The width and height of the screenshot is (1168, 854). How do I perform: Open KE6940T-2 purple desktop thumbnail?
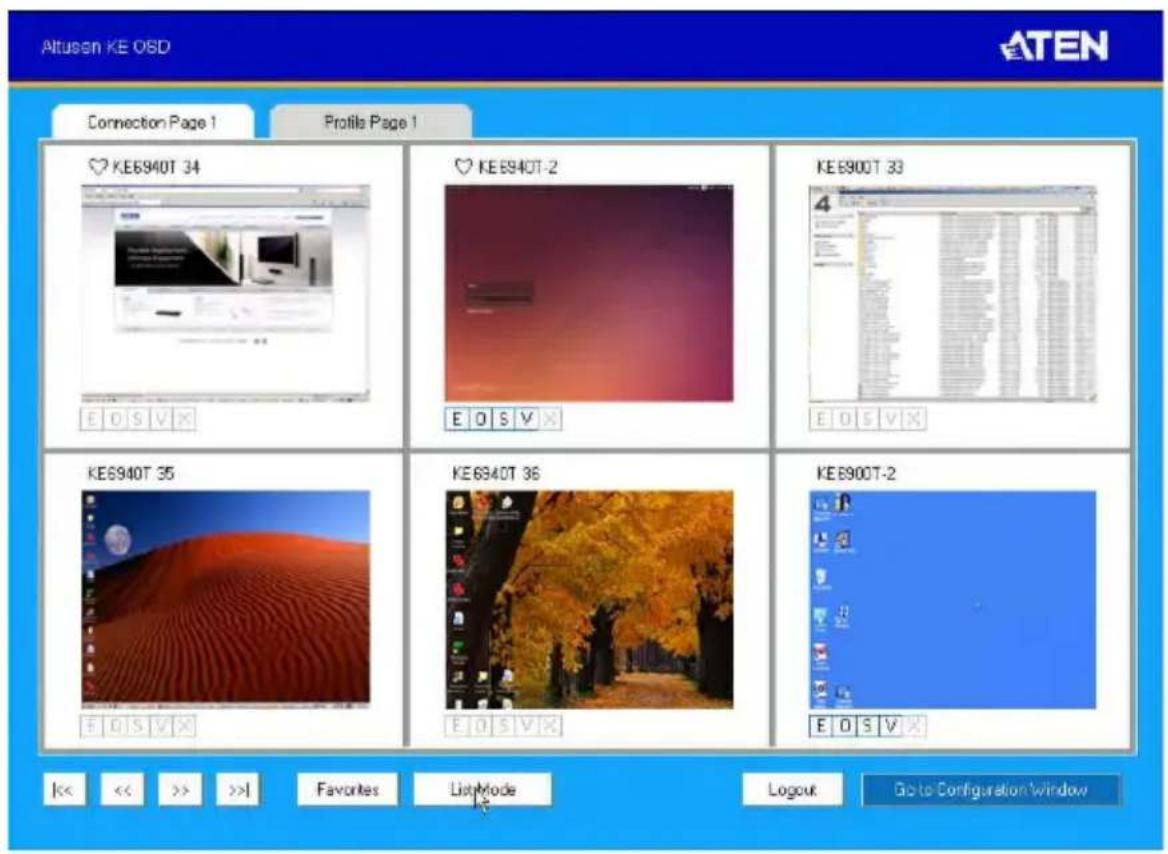589,294
